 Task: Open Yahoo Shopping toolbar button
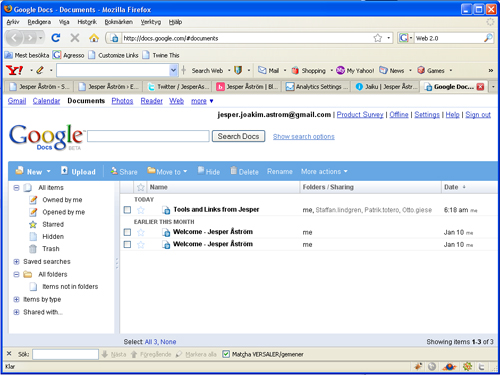(308, 70)
